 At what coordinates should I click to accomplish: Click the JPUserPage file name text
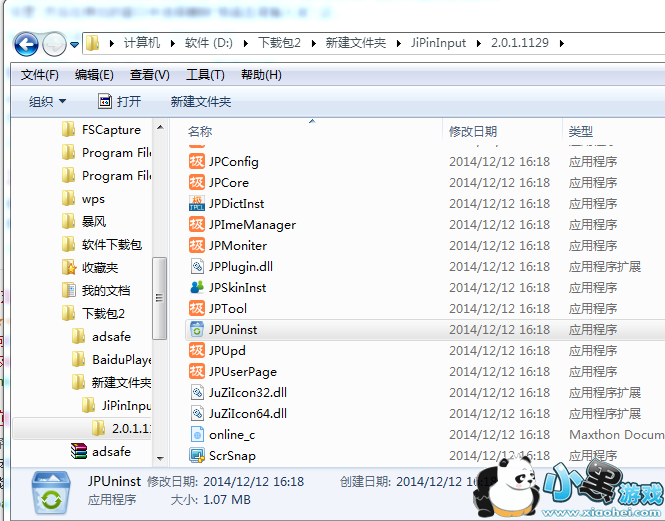point(243,372)
